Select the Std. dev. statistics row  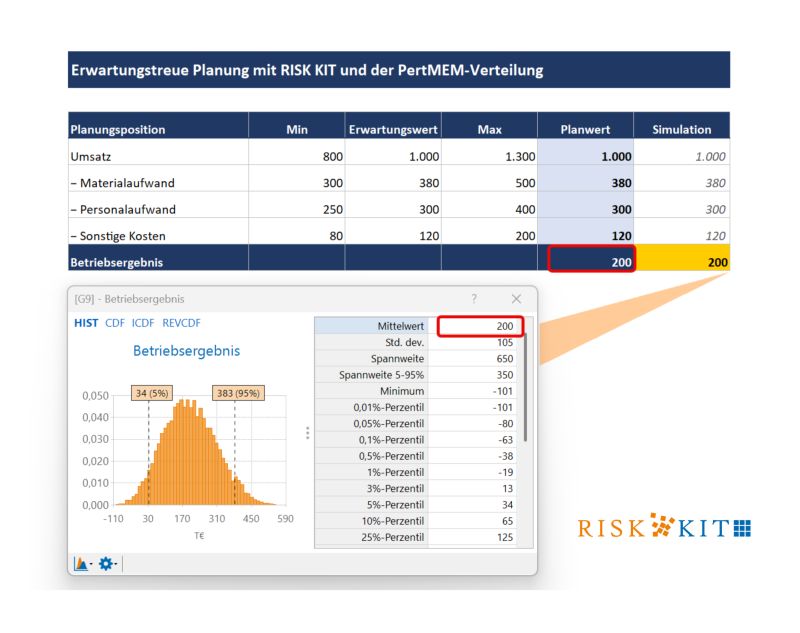418,342
